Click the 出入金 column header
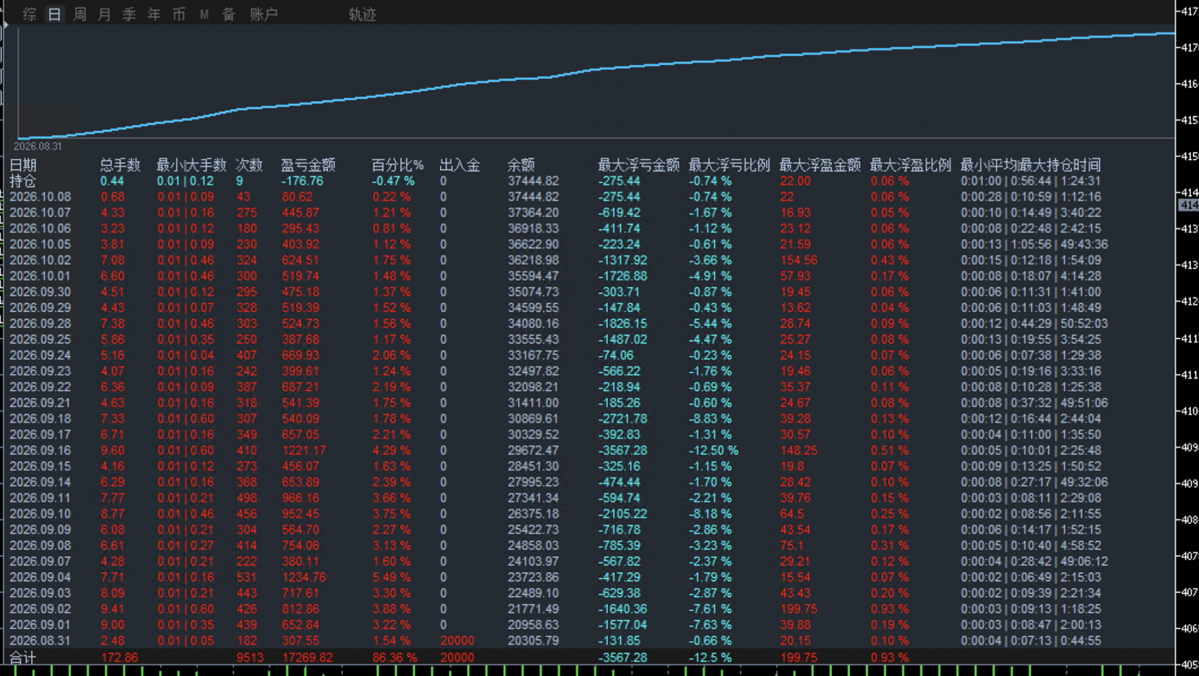The image size is (1199, 676). click(x=460, y=165)
